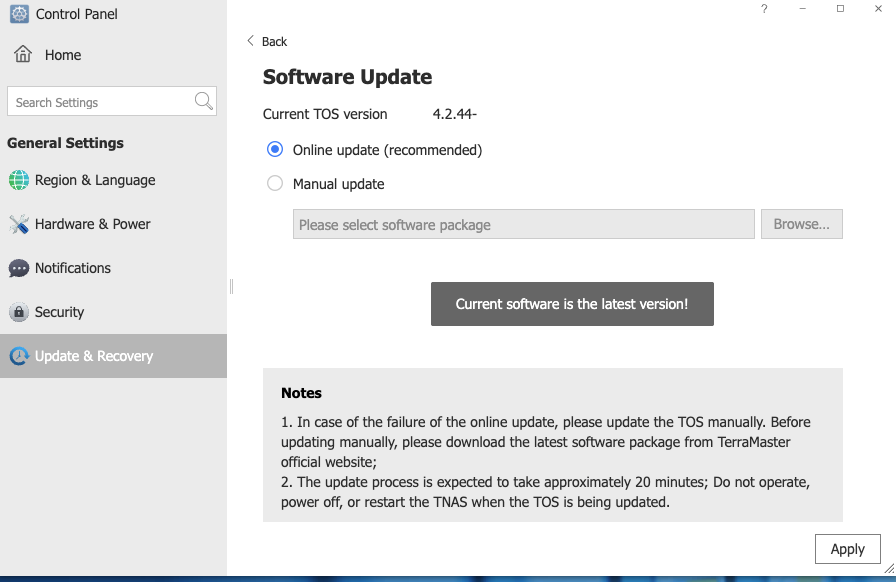Click 'Current software is the latest version!' button
This screenshot has height=582, width=896.
[572, 304]
